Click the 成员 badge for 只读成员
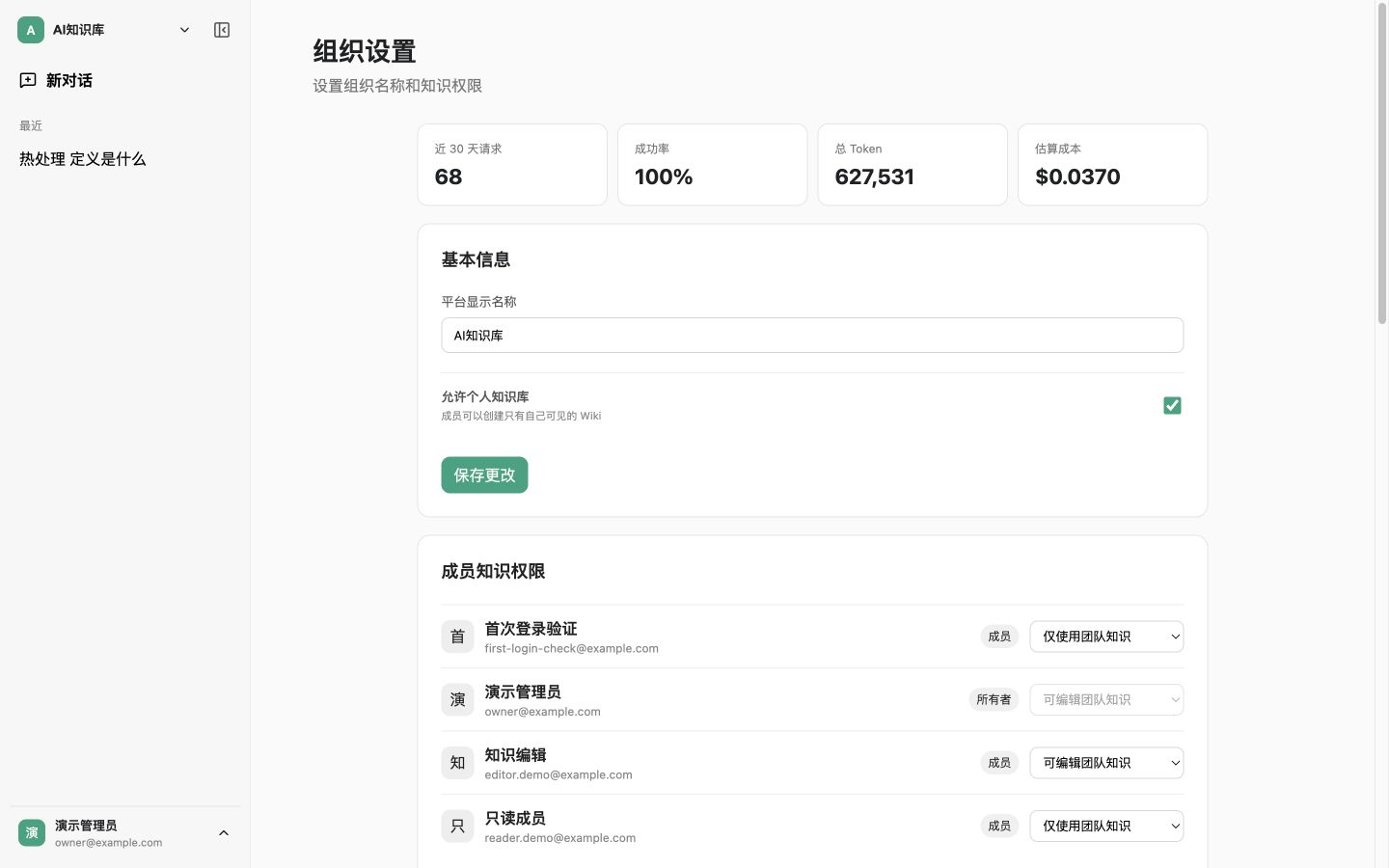This screenshot has width=1389, height=868. tap(999, 826)
